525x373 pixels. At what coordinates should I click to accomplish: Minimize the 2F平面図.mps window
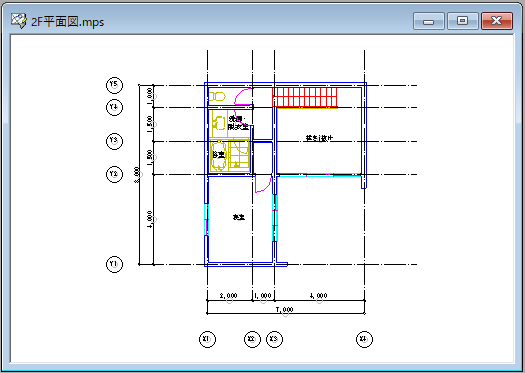(x=429, y=21)
